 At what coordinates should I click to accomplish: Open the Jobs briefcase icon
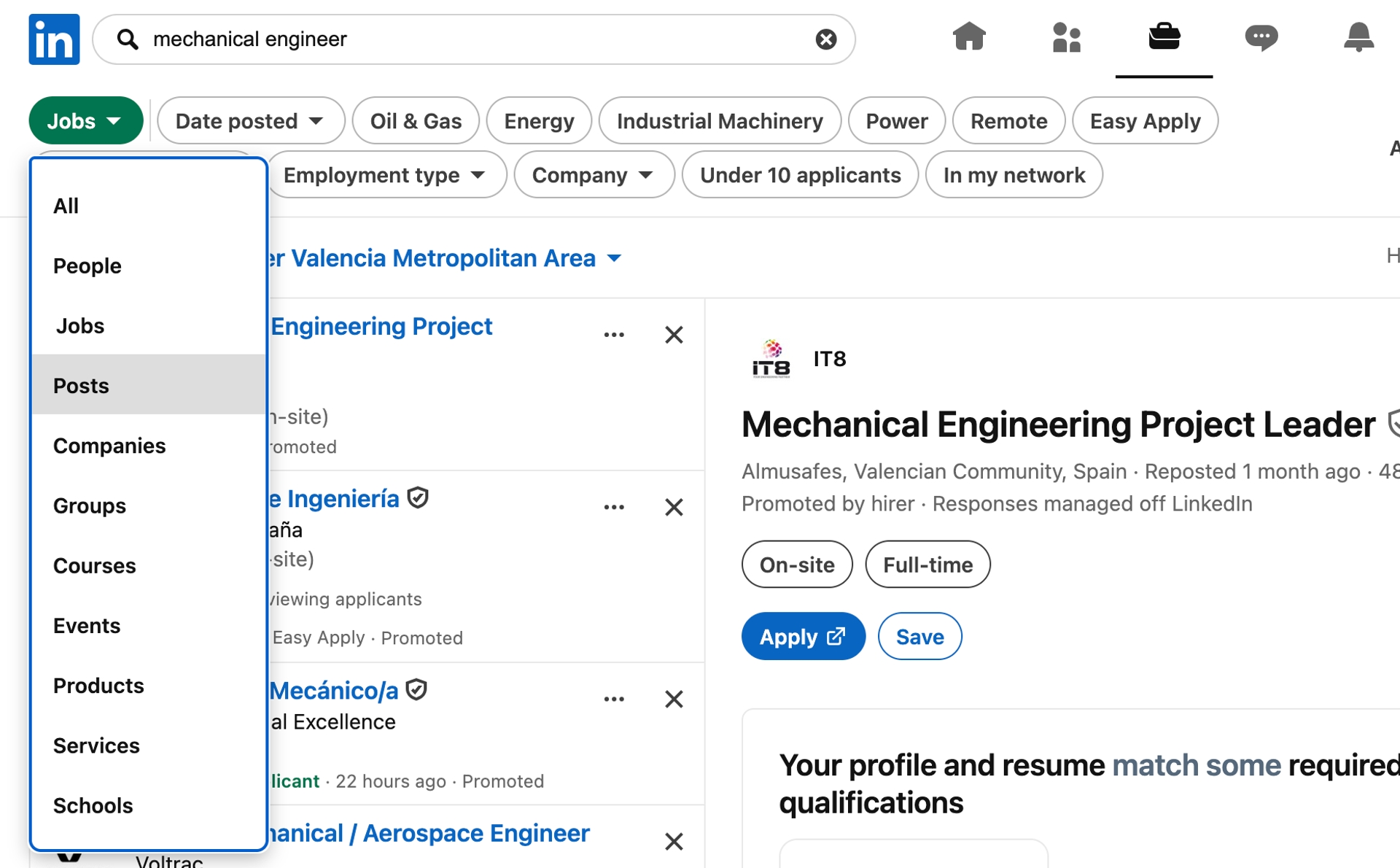click(1164, 36)
